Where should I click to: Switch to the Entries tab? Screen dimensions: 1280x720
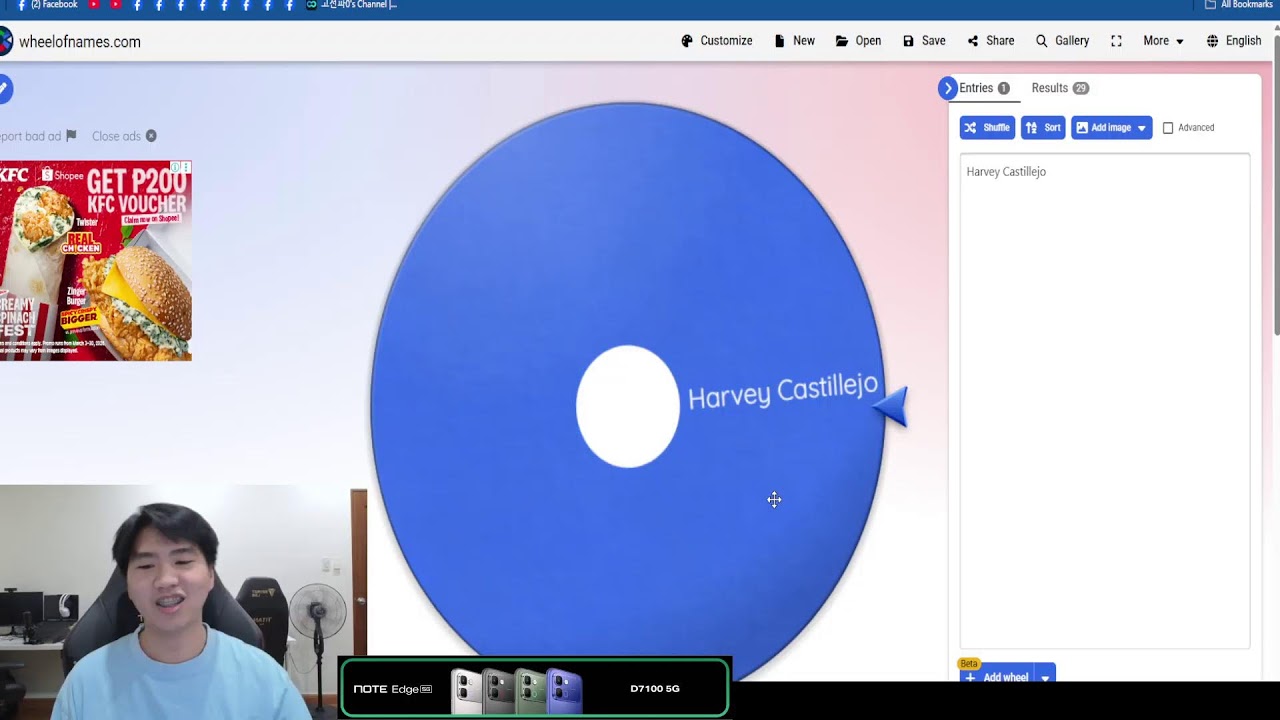coord(984,88)
